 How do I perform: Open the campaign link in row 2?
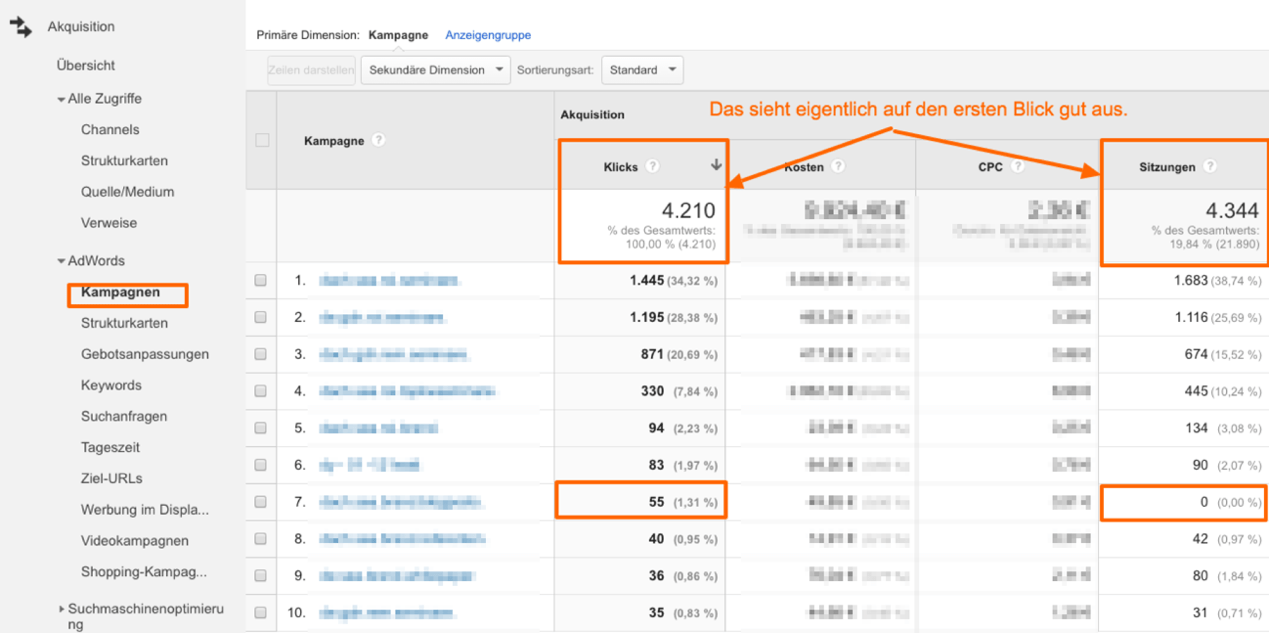[382, 318]
